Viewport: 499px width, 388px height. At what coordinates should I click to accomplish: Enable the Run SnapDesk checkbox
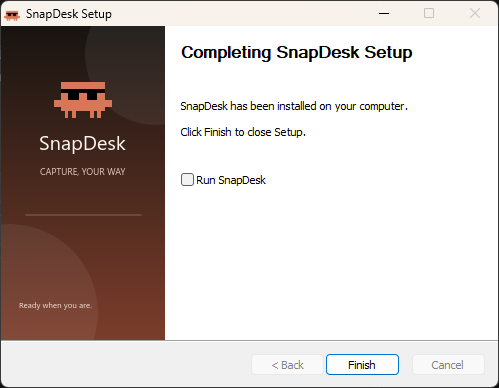pyautogui.click(x=187, y=180)
